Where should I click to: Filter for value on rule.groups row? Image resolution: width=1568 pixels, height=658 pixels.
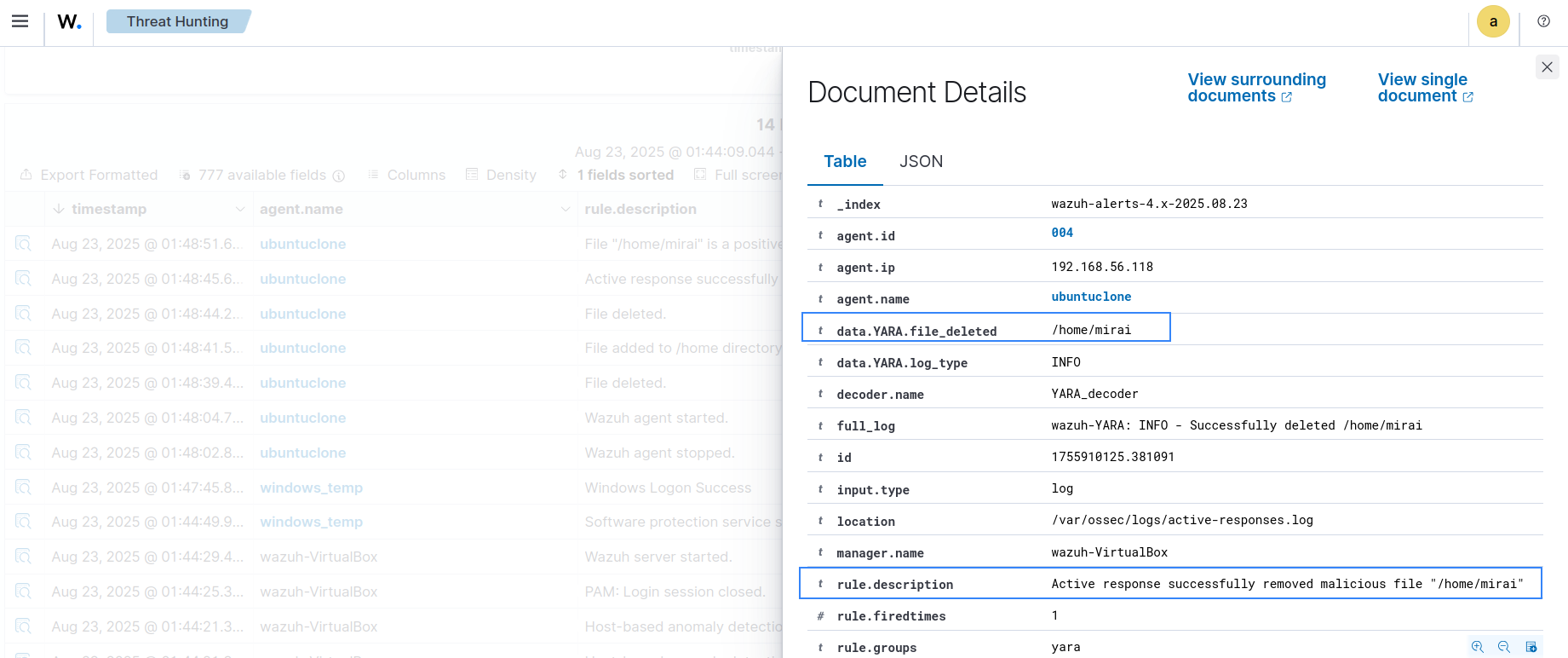click(x=1477, y=647)
